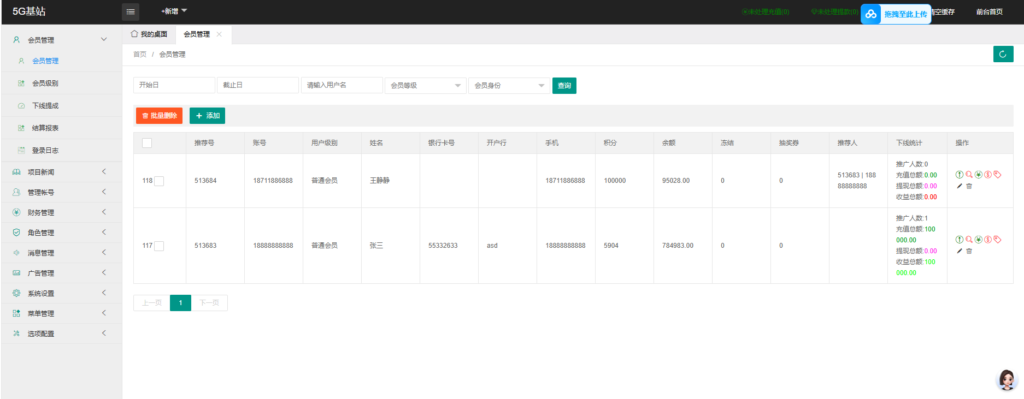Click the red dollar icon in 张三's row
1024x399 pixels.
[988, 240]
